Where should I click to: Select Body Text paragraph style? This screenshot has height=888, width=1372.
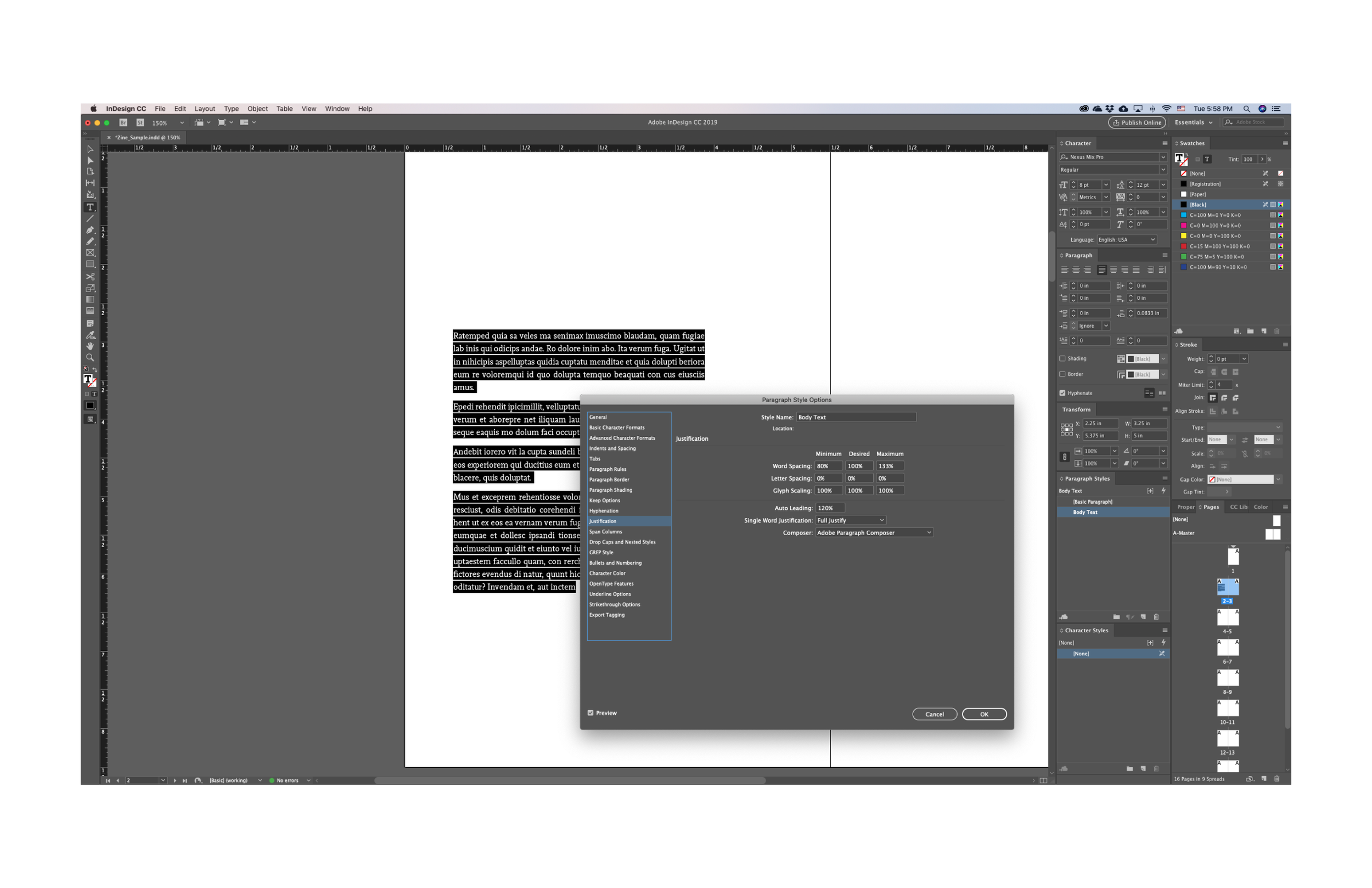click(1112, 512)
